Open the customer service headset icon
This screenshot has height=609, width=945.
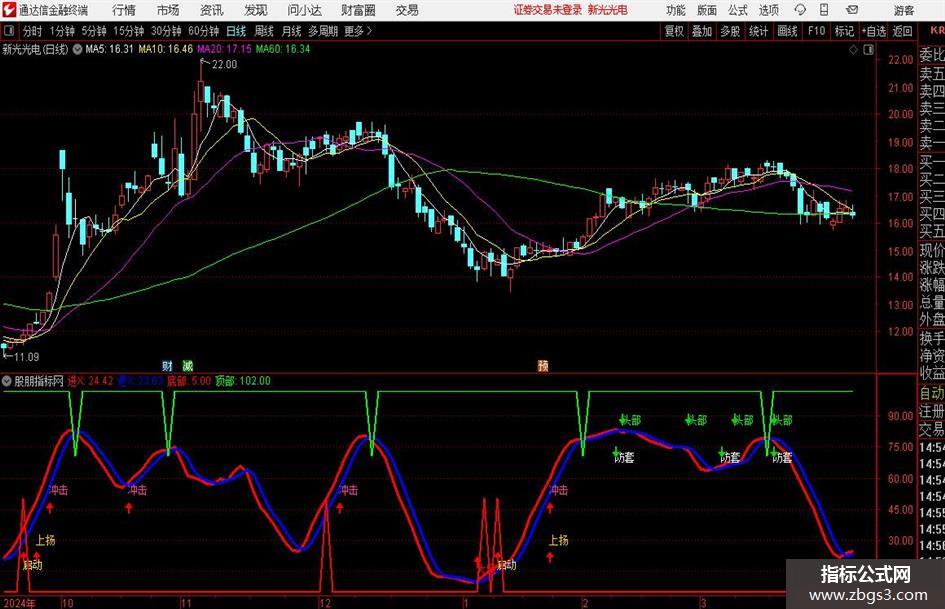(x=800, y=10)
